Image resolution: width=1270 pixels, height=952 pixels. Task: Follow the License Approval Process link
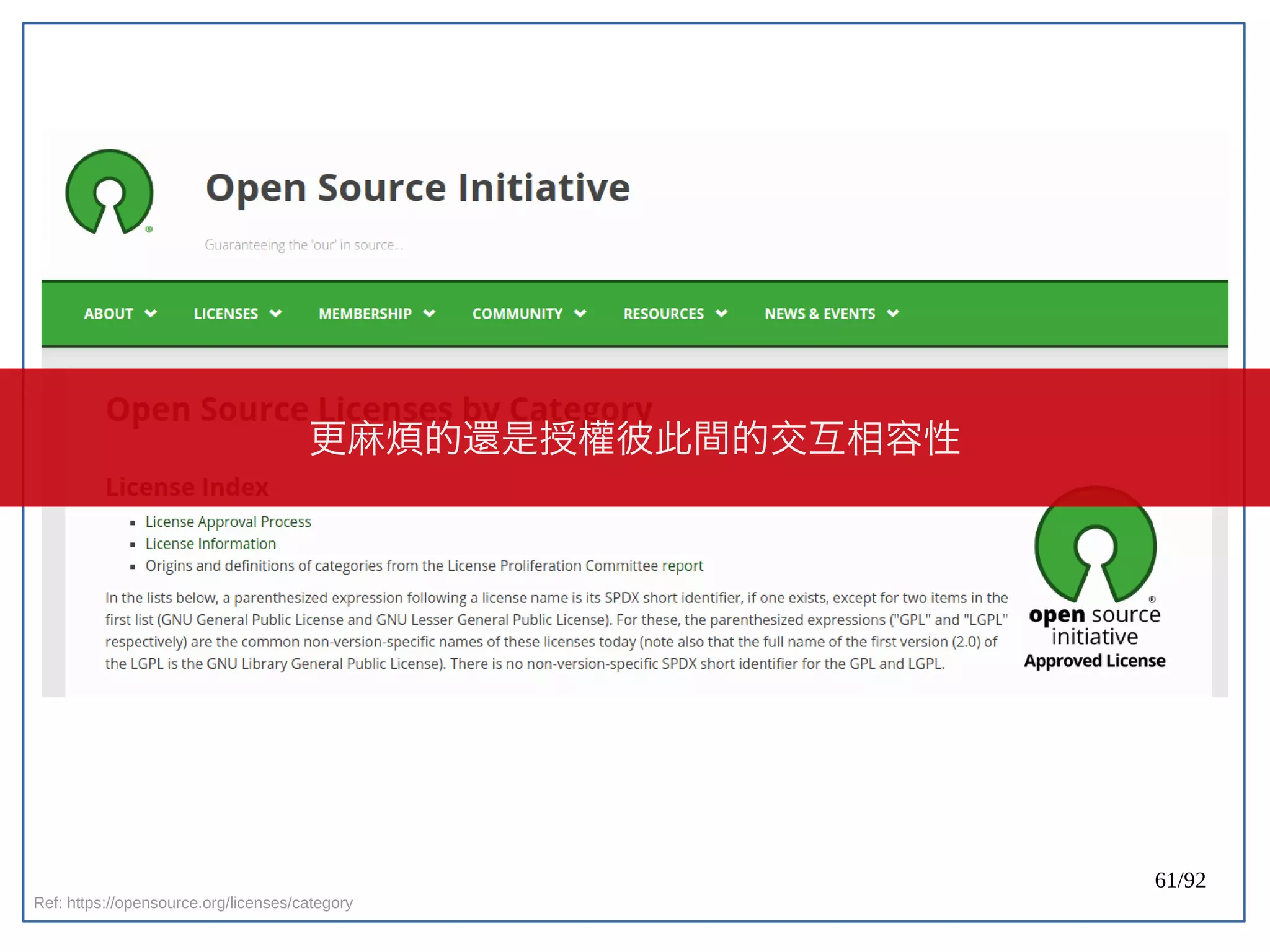click(228, 522)
